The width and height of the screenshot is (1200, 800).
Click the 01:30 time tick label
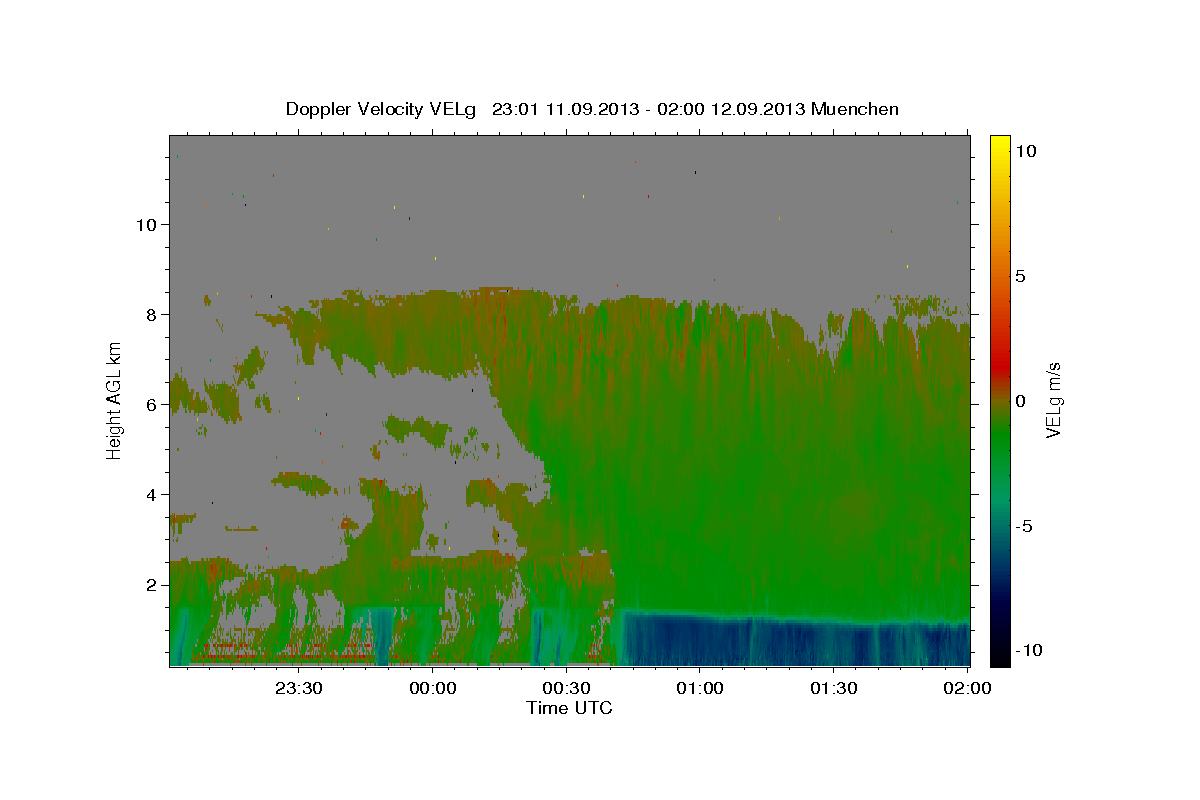tap(834, 688)
